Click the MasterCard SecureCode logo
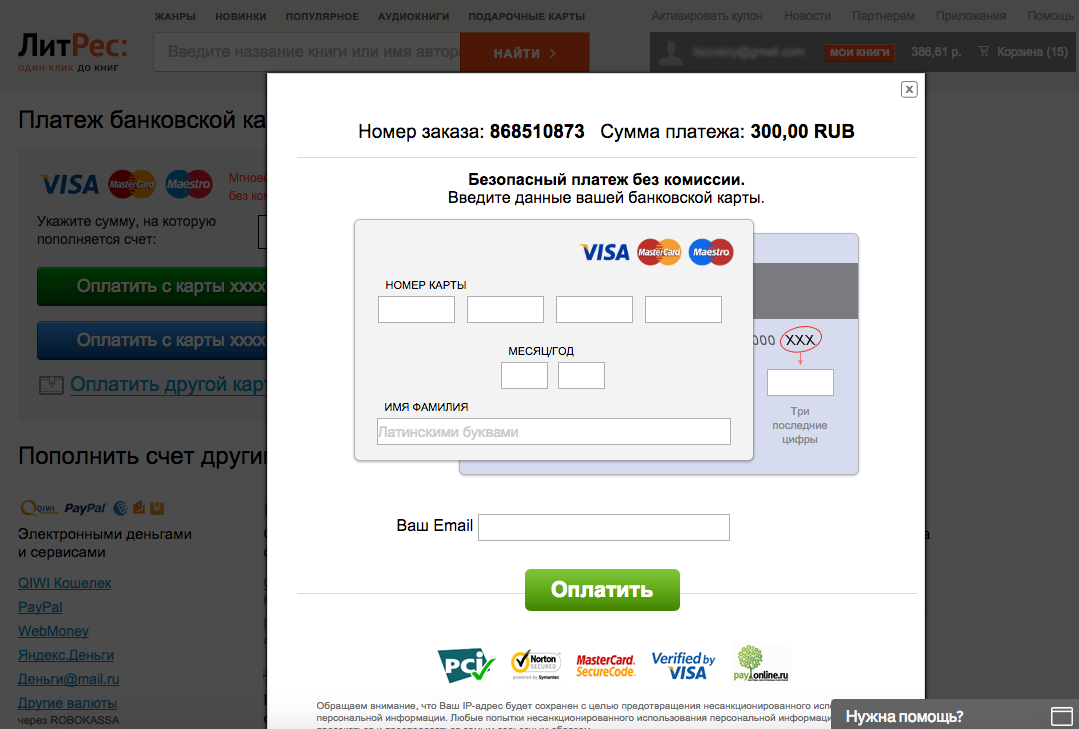This screenshot has height=729, width=1079. coord(606,666)
